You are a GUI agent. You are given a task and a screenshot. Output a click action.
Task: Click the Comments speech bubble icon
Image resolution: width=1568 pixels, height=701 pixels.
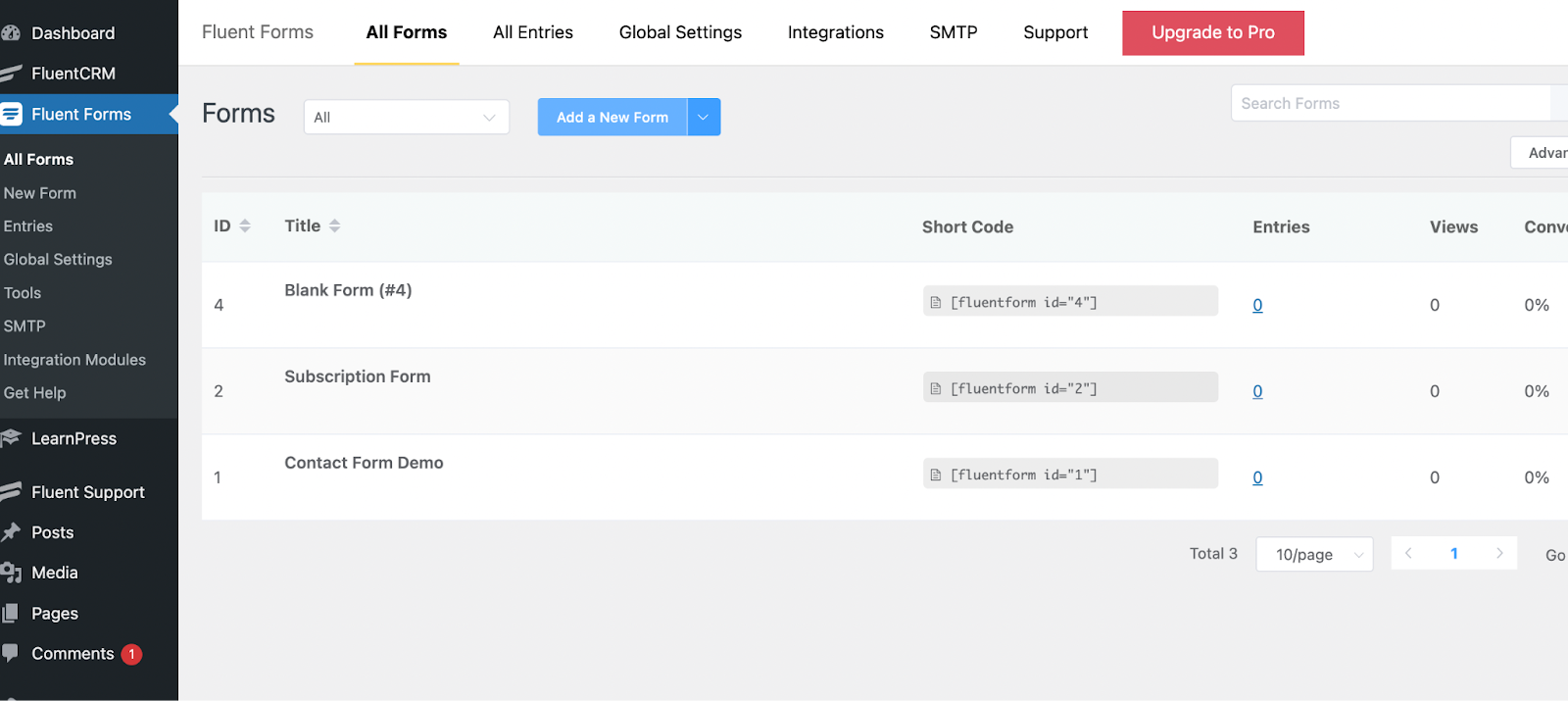(x=11, y=653)
